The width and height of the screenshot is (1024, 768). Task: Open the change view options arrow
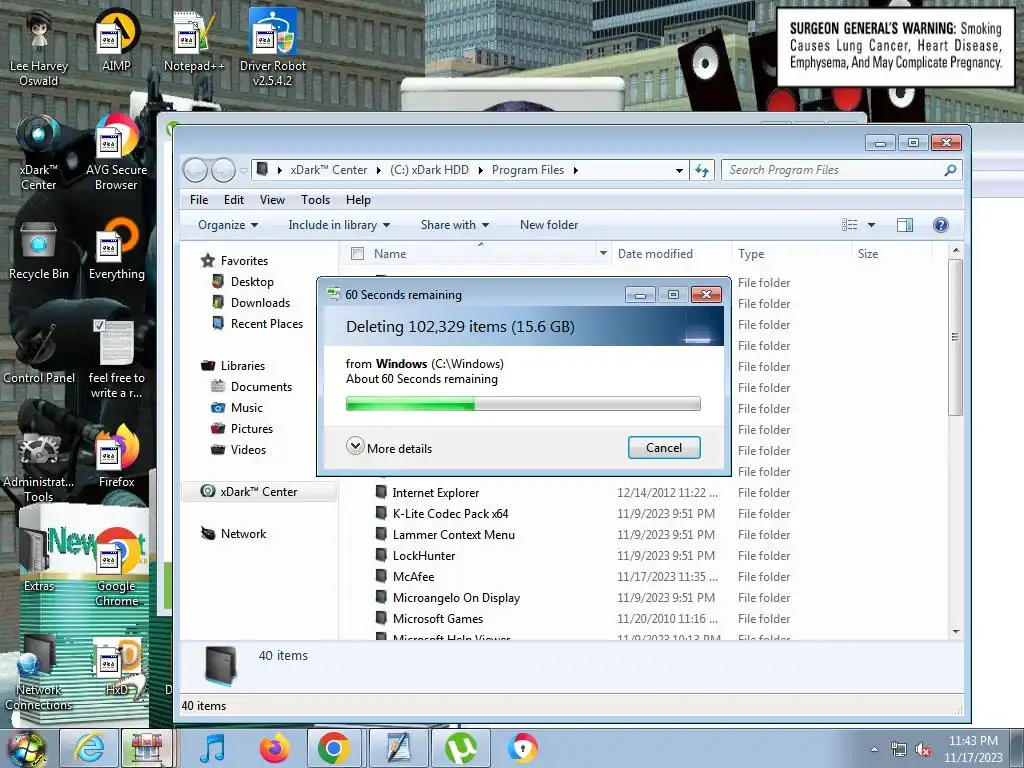[871, 225]
